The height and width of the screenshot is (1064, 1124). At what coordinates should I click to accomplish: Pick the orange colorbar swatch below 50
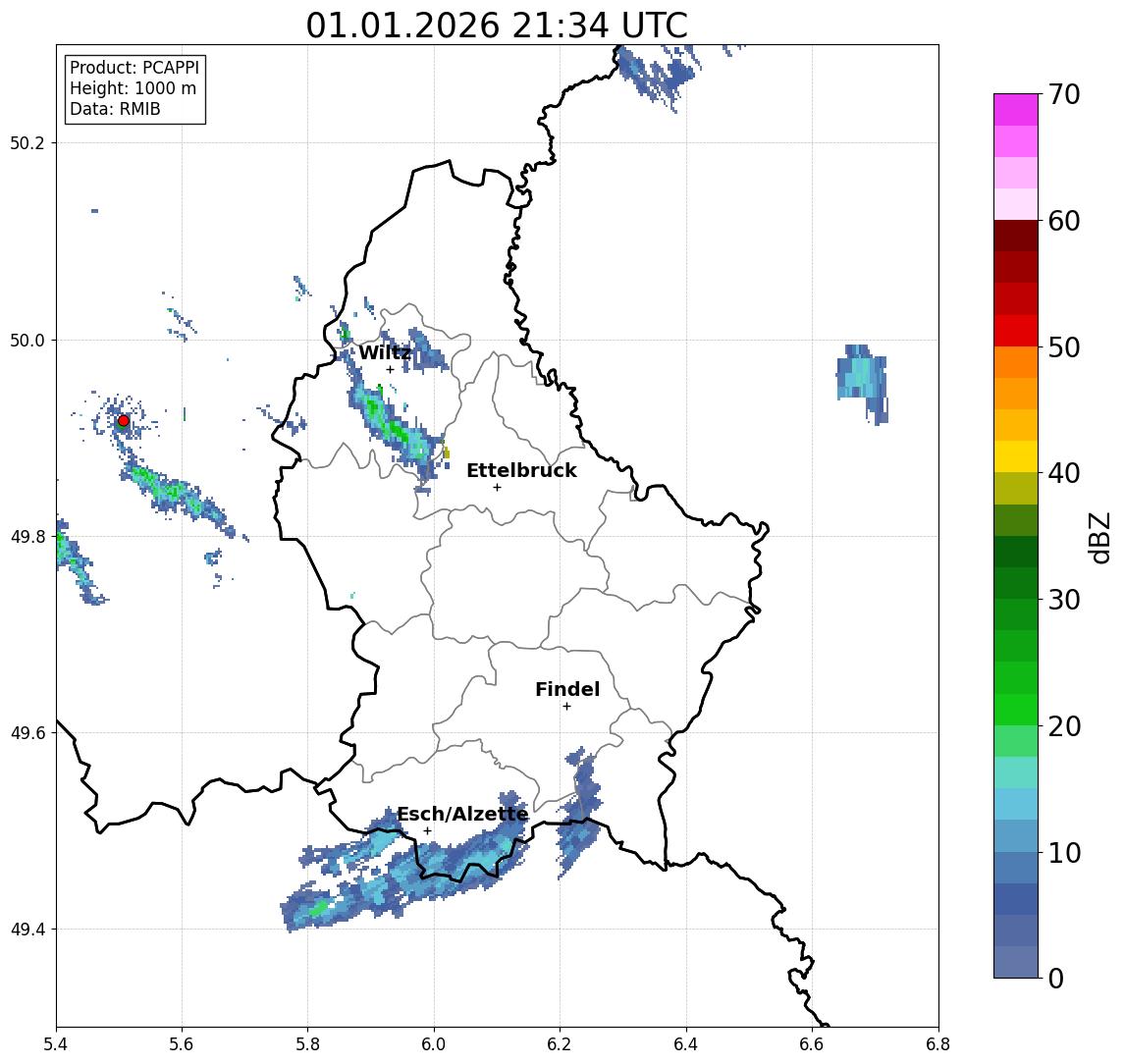[1016, 362]
